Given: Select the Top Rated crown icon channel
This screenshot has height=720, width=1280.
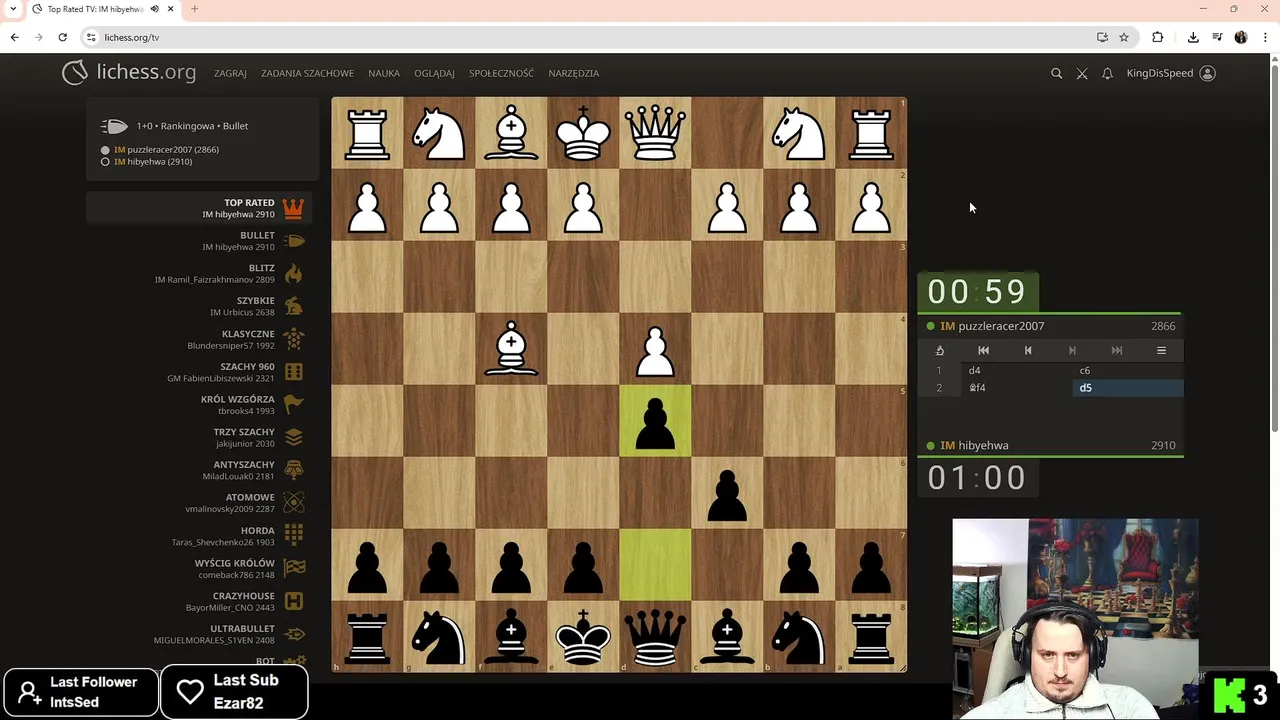Looking at the screenshot, I should tap(293, 208).
